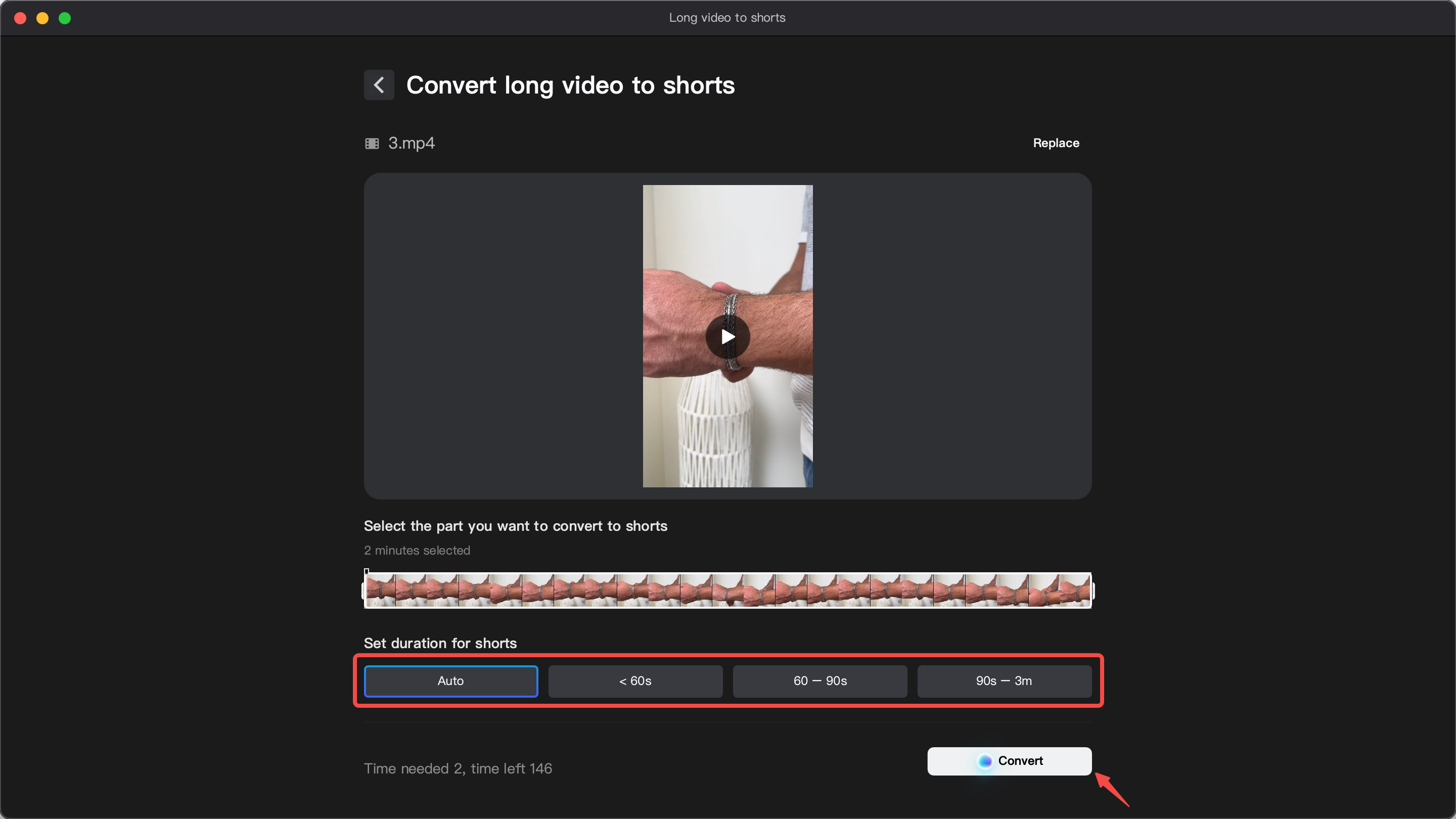
Task: Select the back chevron next to page title
Action: [x=379, y=85]
